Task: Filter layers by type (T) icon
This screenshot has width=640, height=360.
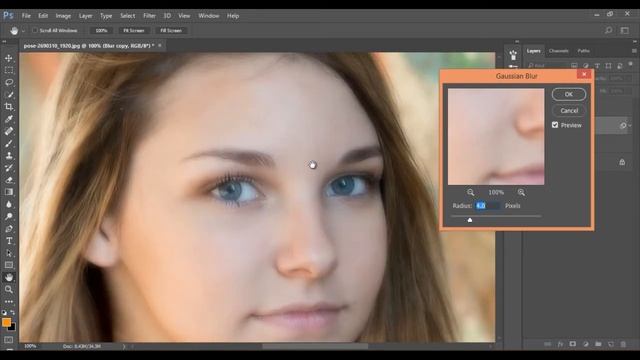Action: pos(597,66)
